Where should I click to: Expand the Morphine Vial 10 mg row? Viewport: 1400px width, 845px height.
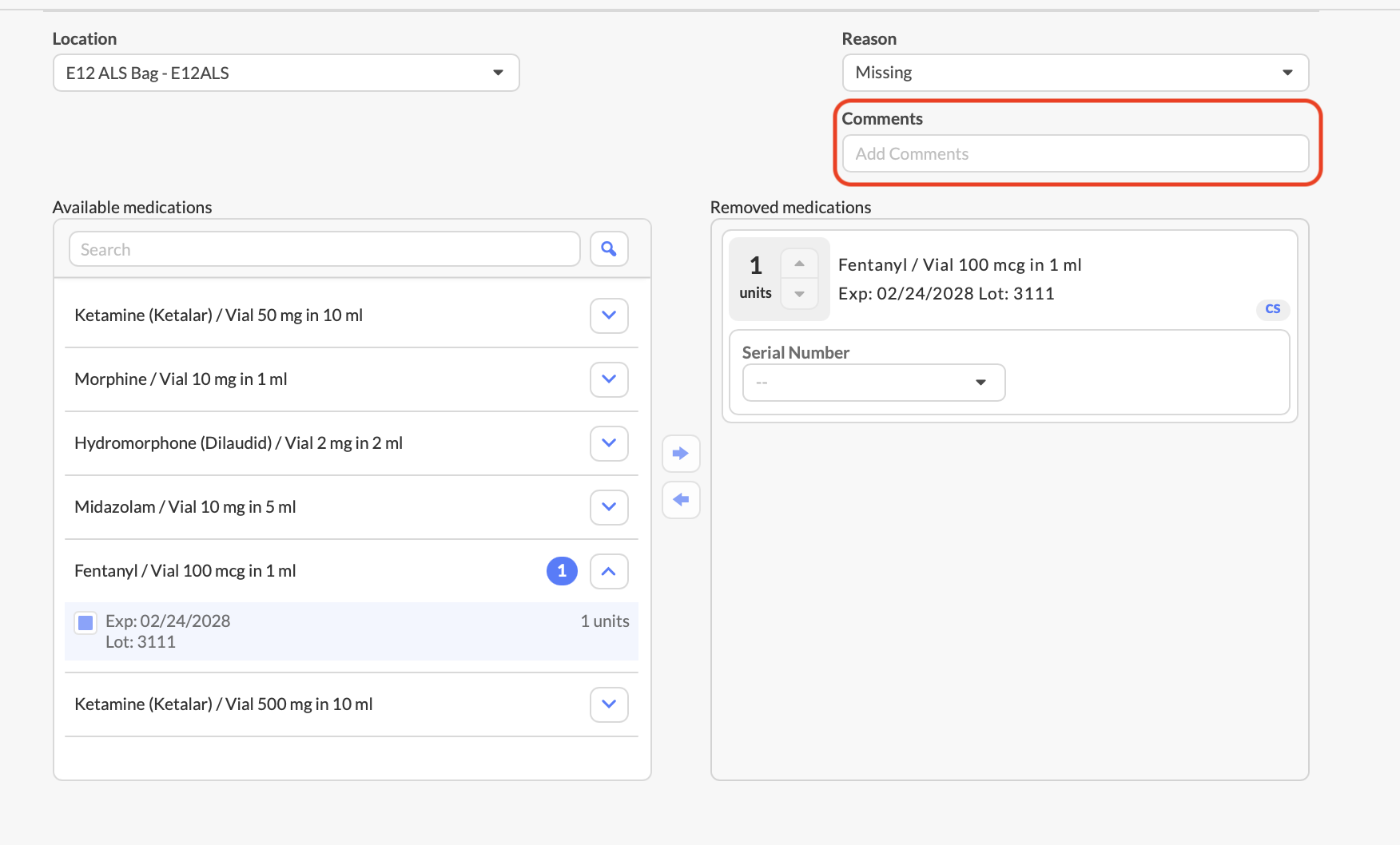point(609,379)
